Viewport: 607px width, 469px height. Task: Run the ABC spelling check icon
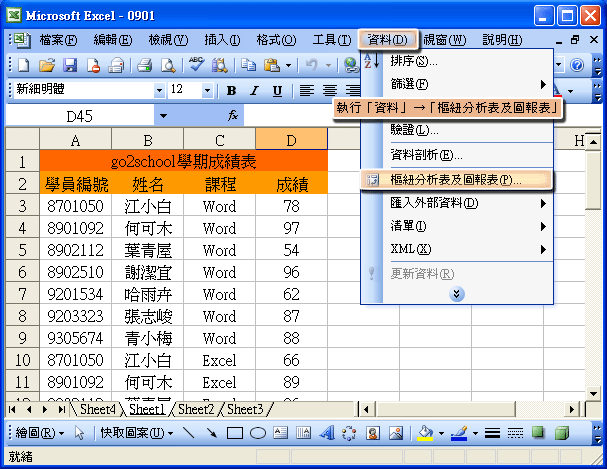196,64
